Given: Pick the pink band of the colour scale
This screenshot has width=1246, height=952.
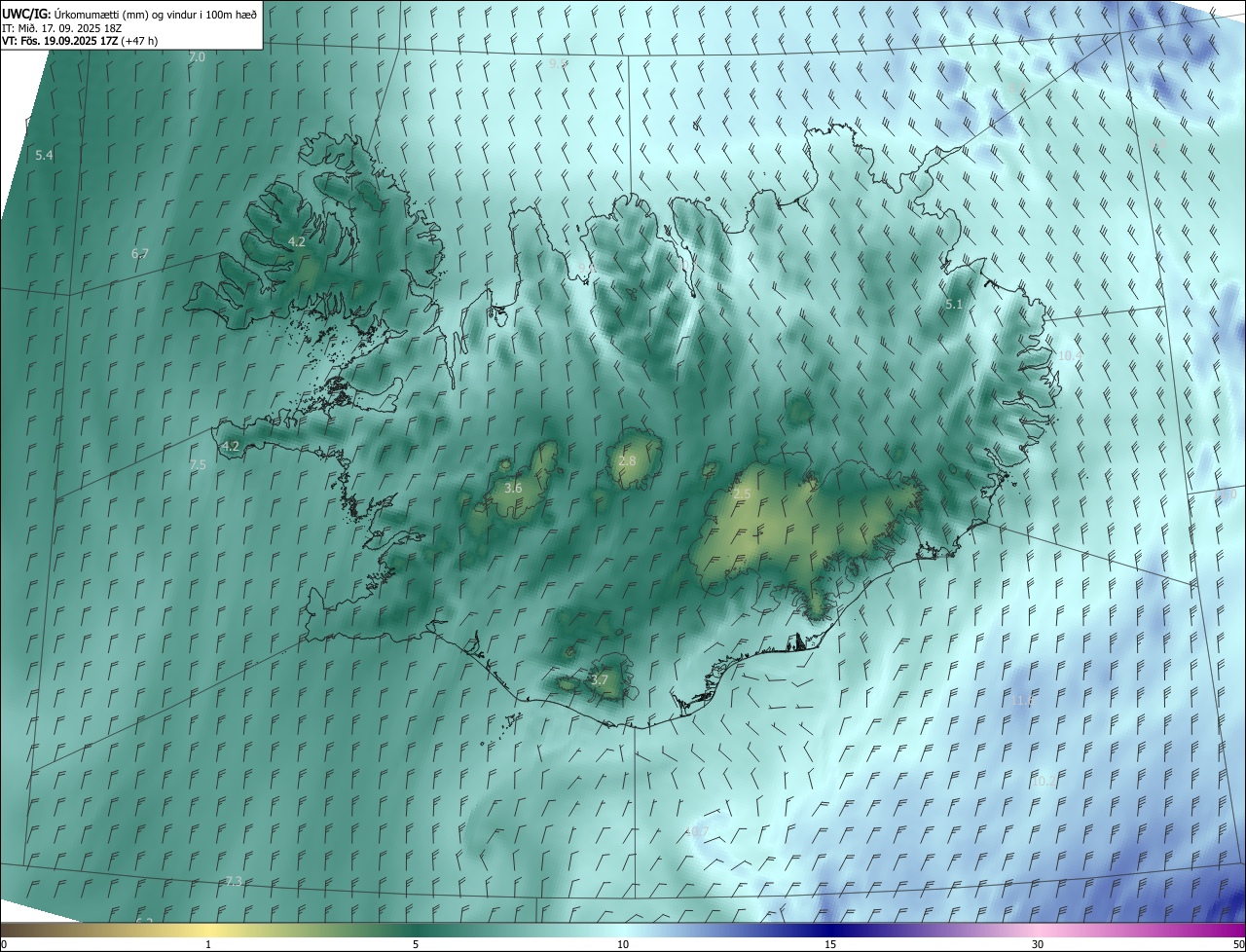Looking at the screenshot, I should [1038, 931].
